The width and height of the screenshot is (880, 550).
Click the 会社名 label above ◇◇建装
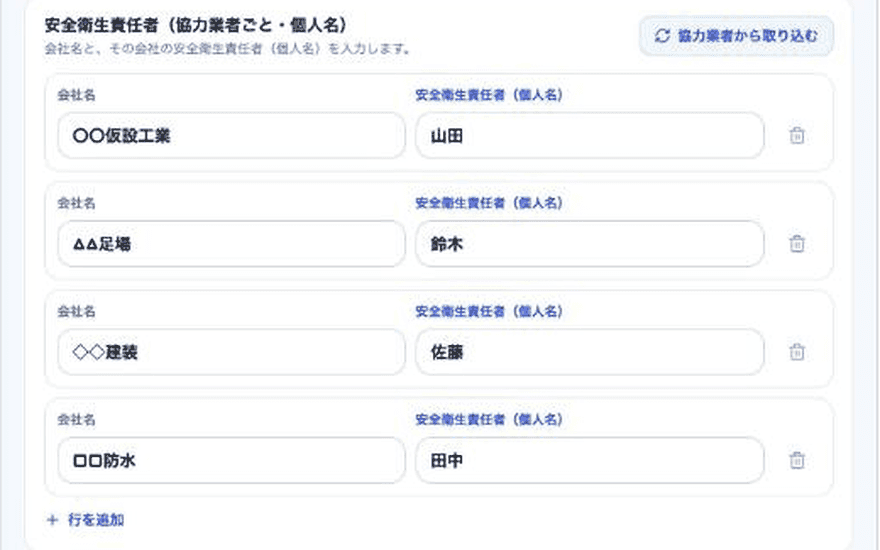point(76,311)
